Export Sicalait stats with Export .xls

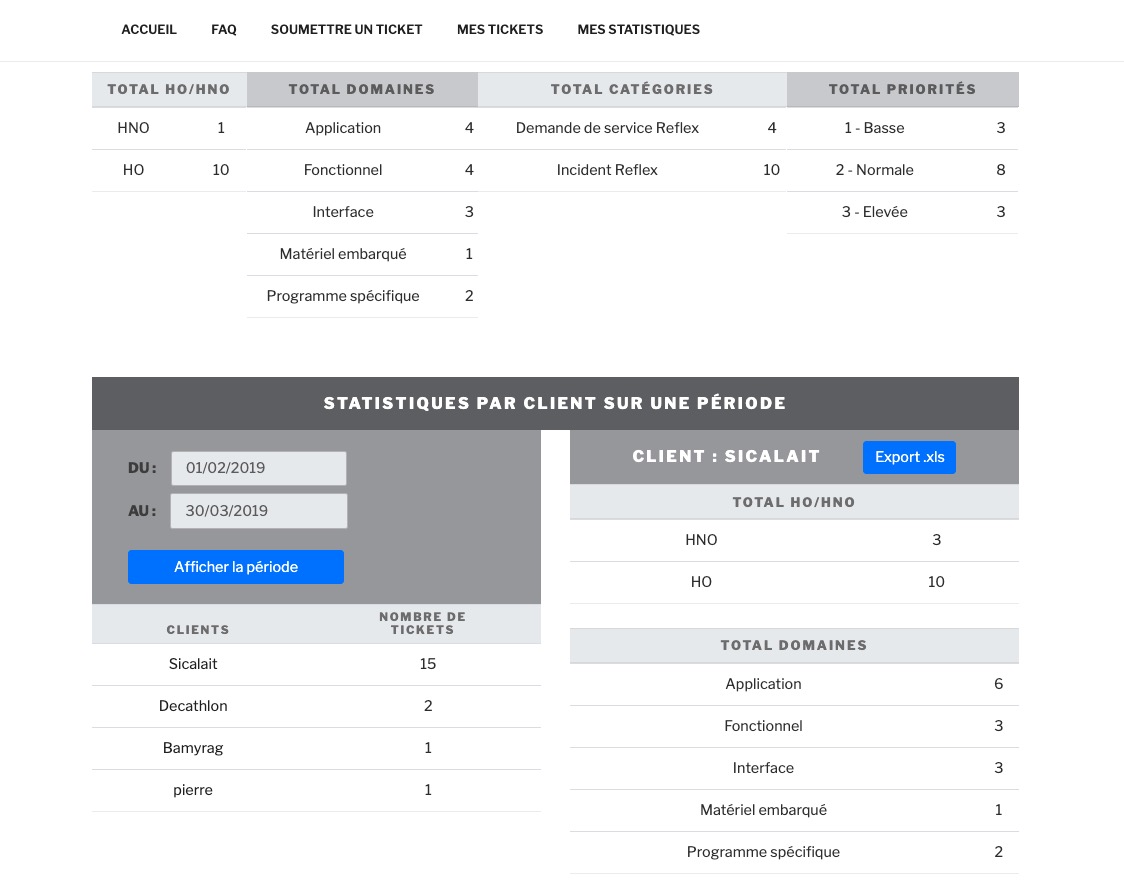[x=909, y=457]
